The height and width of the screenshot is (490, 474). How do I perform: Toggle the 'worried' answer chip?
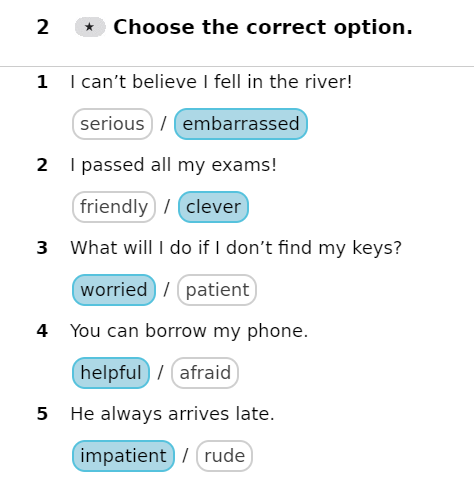point(114,290)
